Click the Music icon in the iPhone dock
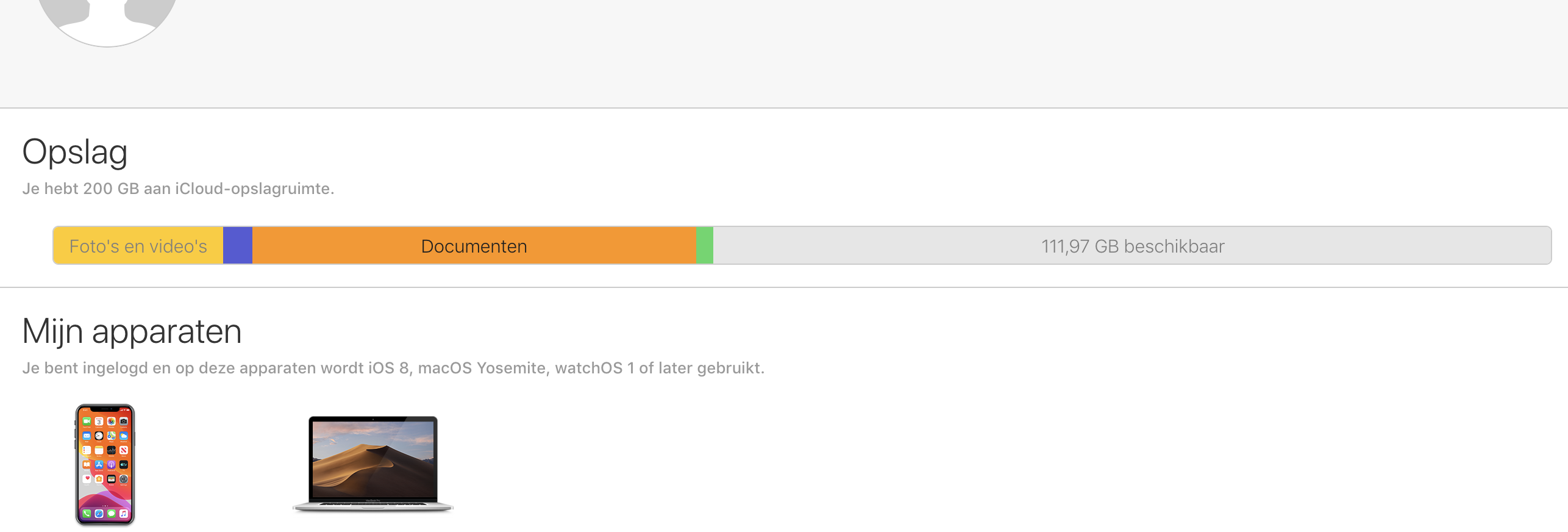 coord(123,514)
